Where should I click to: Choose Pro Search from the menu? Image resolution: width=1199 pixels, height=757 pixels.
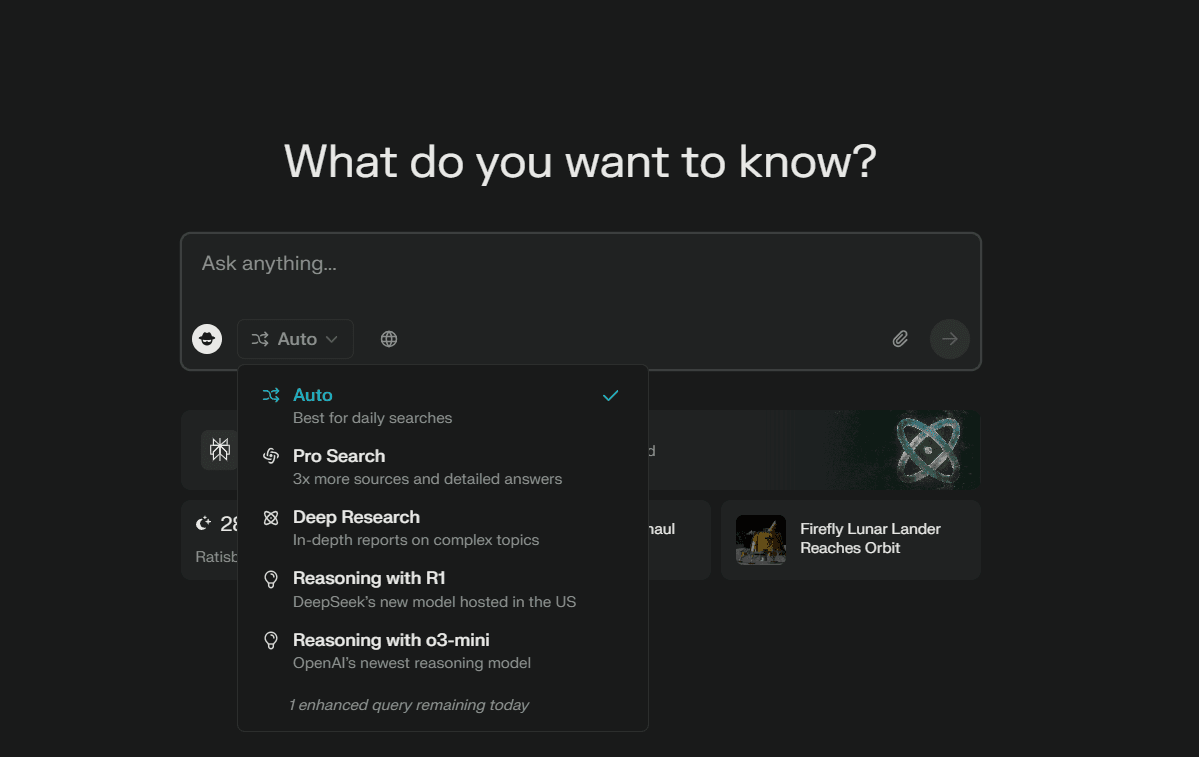tap(443, 466)
